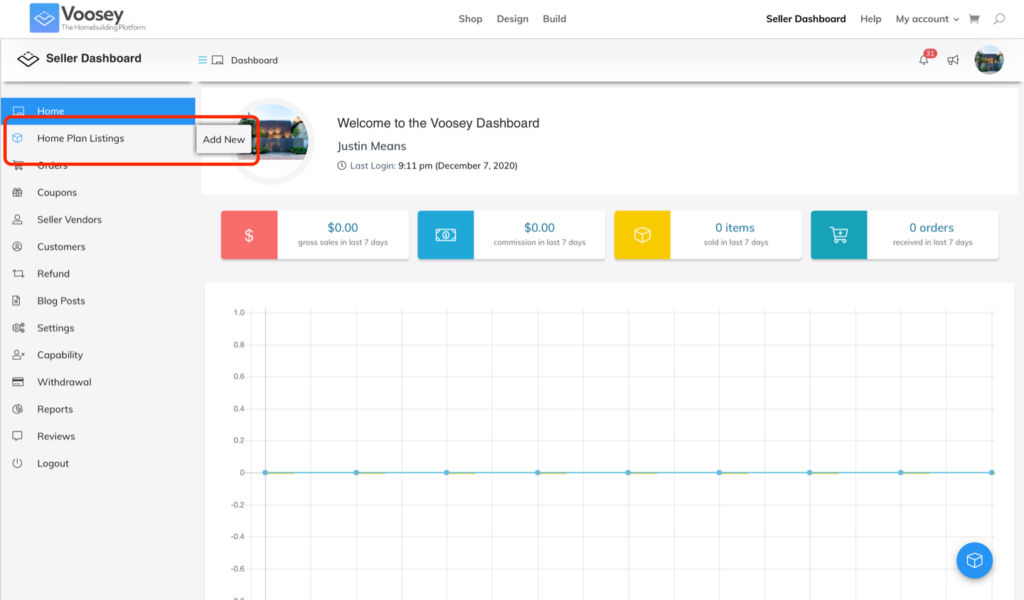Viewport: 1024px width, 600px height.
Task: Click the $0.00 commission value
Action: [539, 227]
